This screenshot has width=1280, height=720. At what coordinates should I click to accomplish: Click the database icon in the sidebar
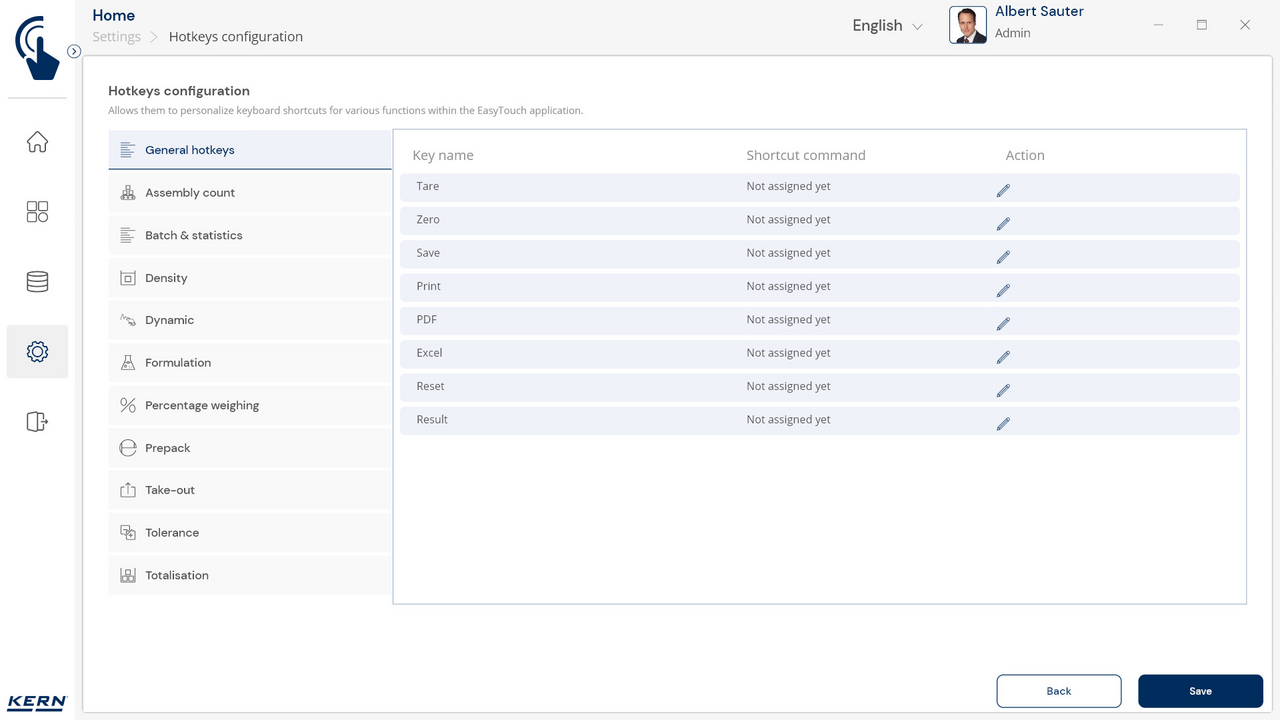(37, 282)
